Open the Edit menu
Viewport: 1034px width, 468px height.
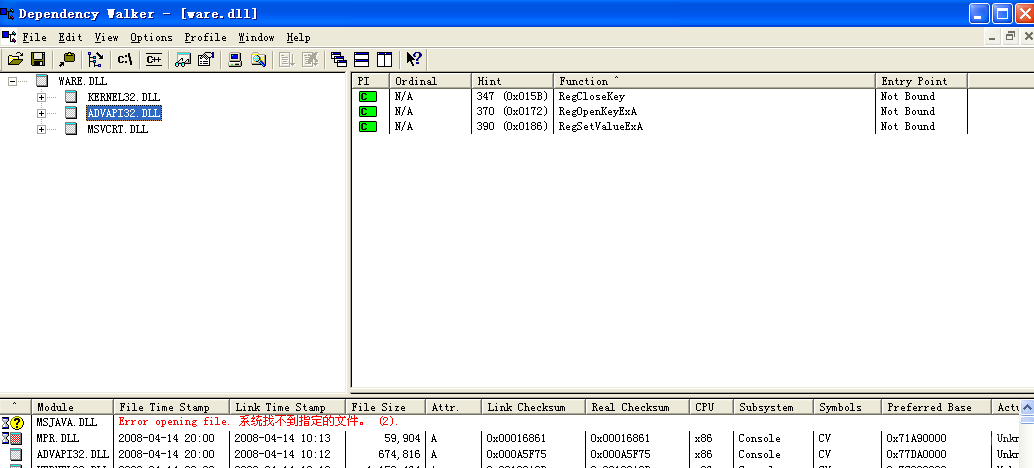71,38
